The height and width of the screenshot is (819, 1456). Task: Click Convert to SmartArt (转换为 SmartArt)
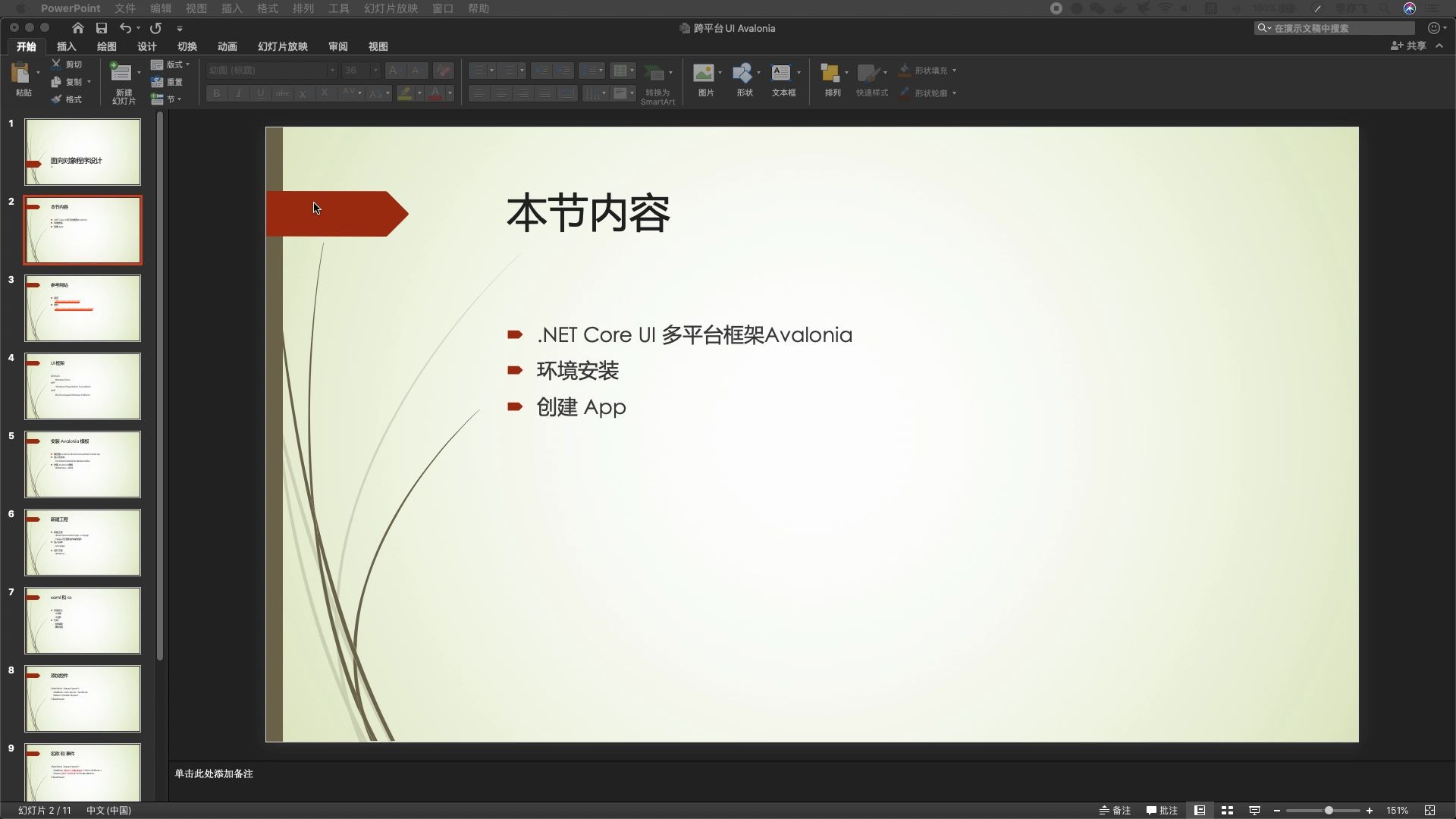click(x=657, y=83)
